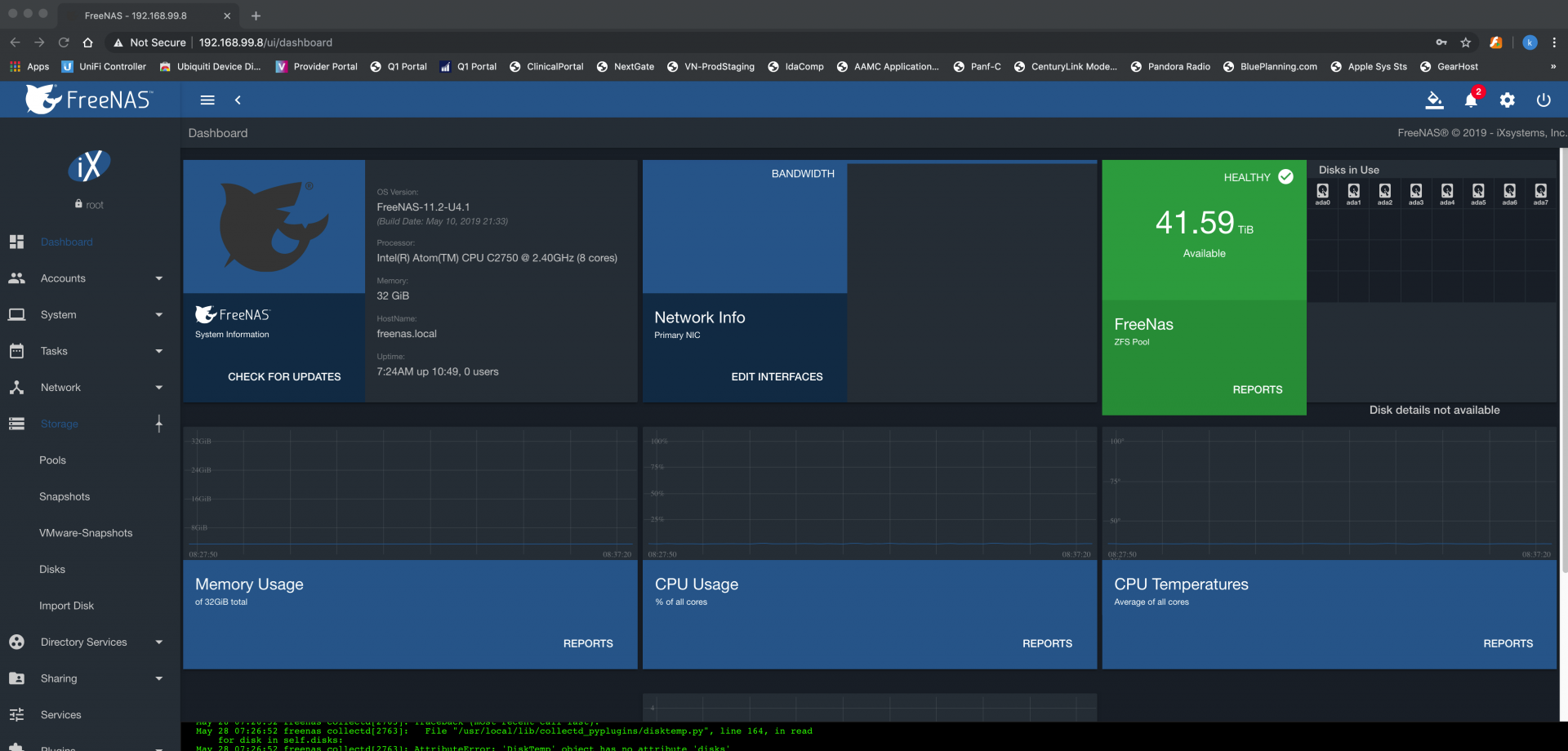This screenshot has height=751, width=1568.
Task: Open the Provider Portal bookmark
Action: coord(317,67)
